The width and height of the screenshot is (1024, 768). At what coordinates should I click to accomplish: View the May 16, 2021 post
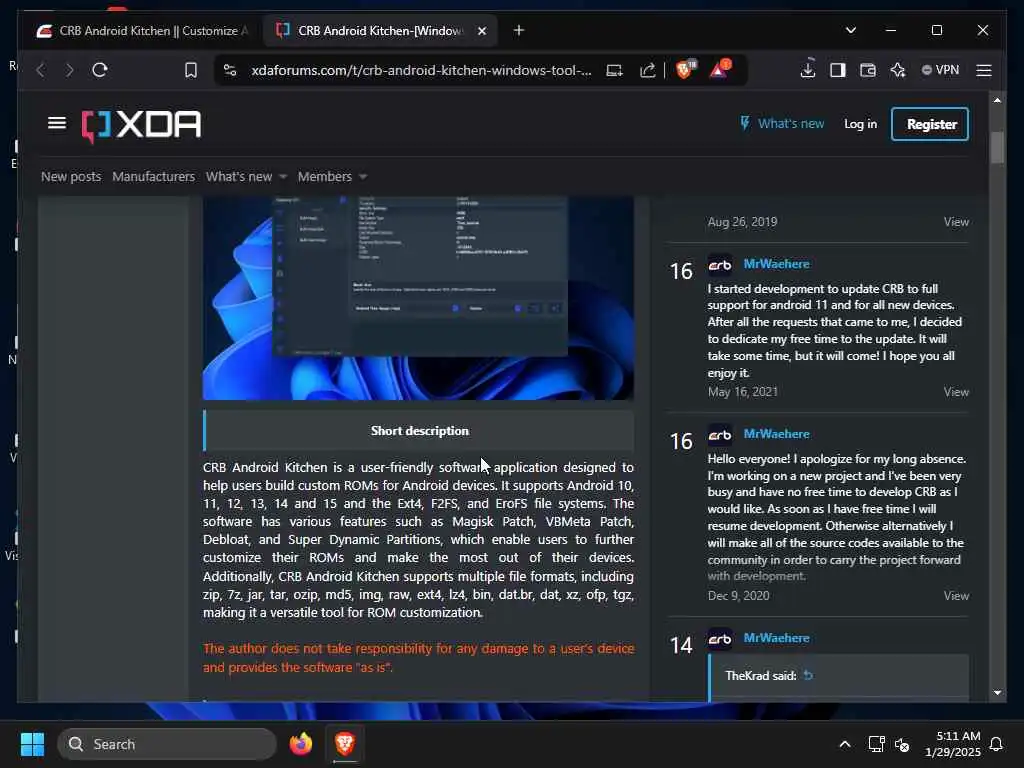pyautogui.click(x=956, y=392)
